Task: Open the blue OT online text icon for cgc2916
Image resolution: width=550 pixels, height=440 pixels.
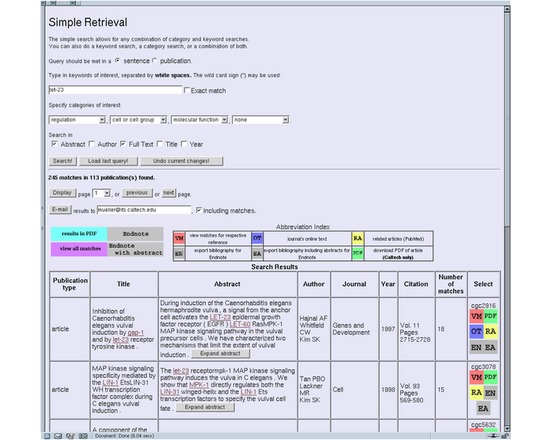Action: (476, 332)
